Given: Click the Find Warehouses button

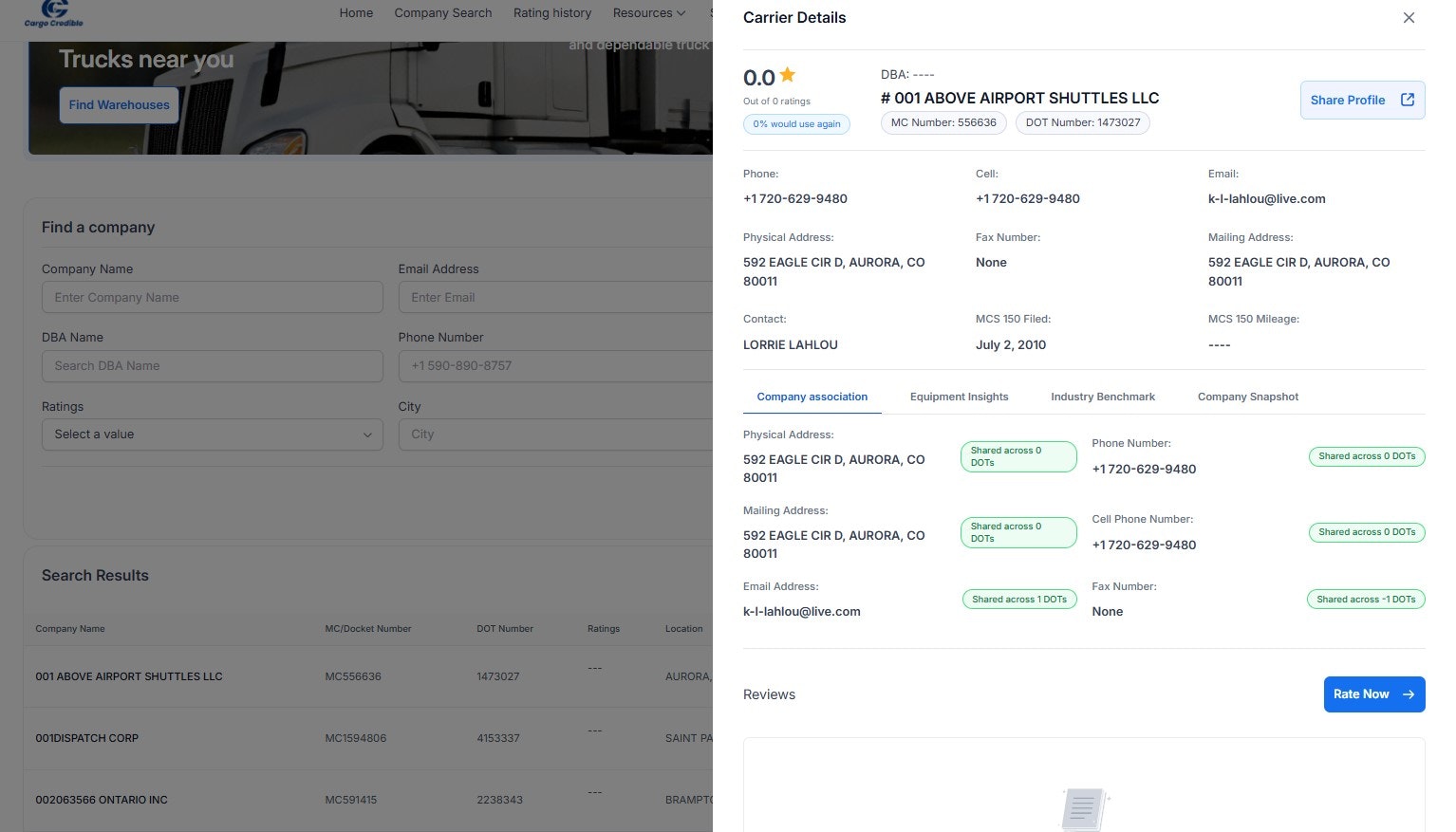Looking at the screenshot, I should click(x=119, y=105).
